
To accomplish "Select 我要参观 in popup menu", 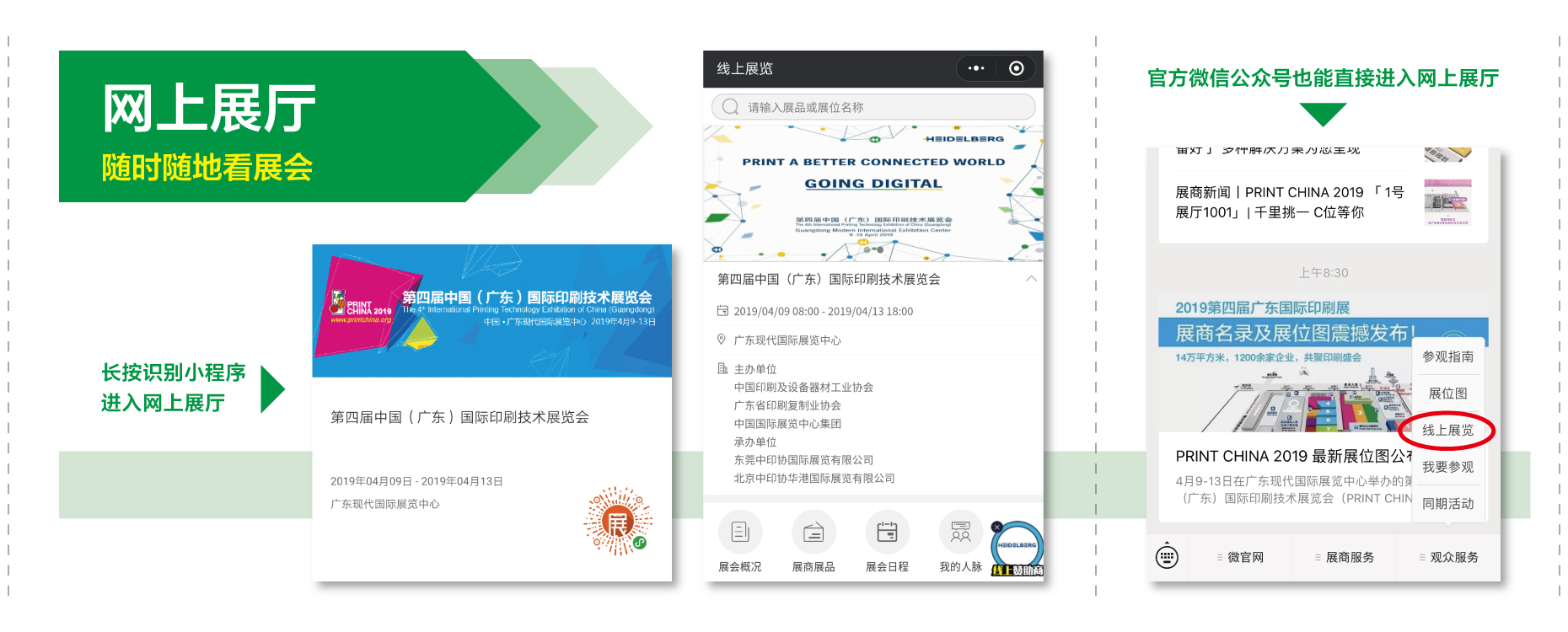I will pos(1448,467).
